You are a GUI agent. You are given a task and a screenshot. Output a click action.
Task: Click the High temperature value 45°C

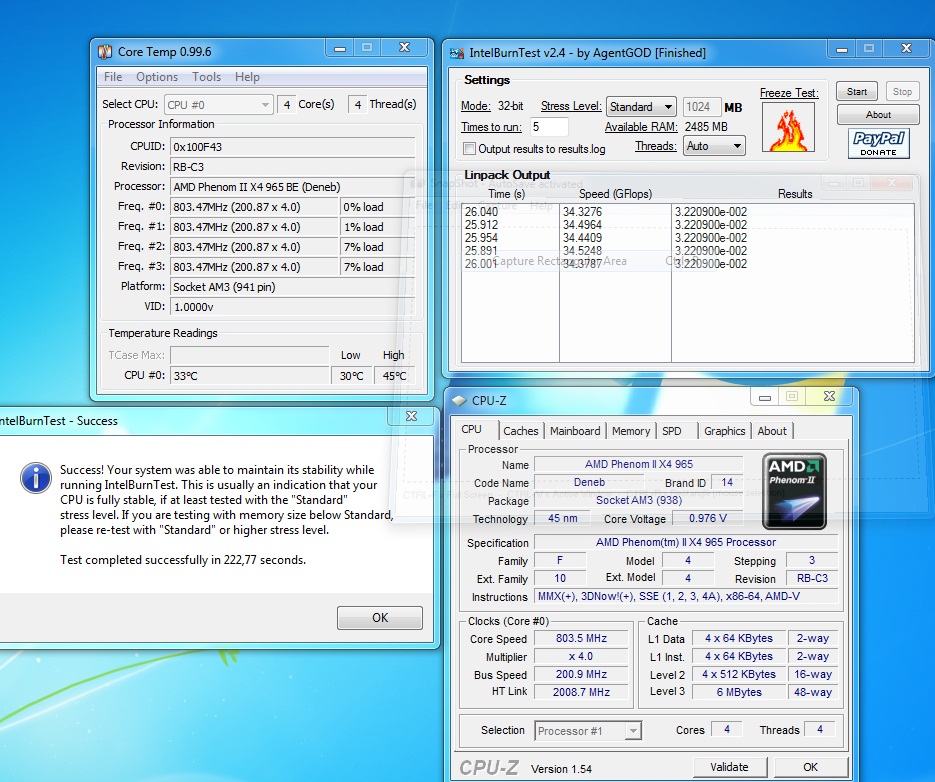(x=394, y=376)
